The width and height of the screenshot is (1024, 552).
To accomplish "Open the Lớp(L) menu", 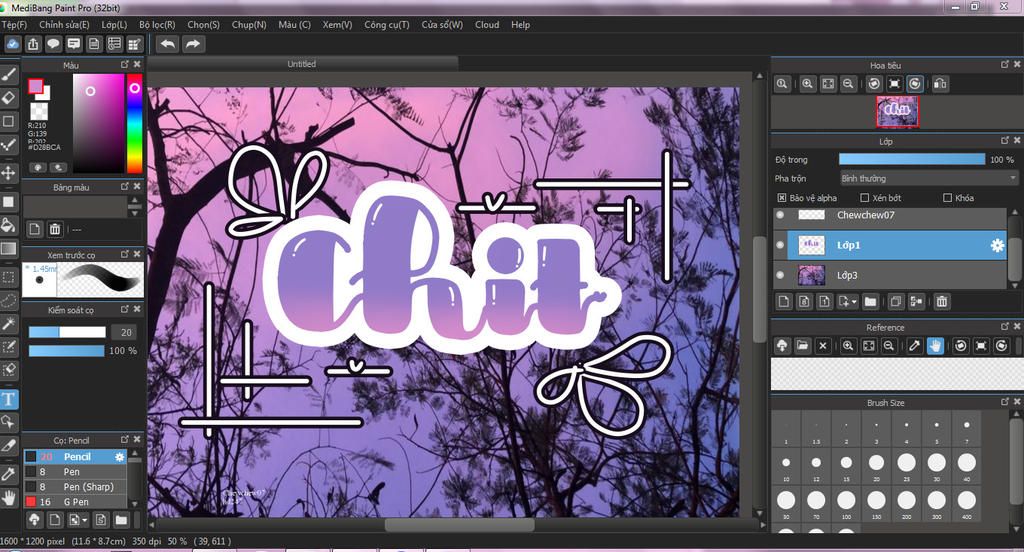I will click(114, 25).
